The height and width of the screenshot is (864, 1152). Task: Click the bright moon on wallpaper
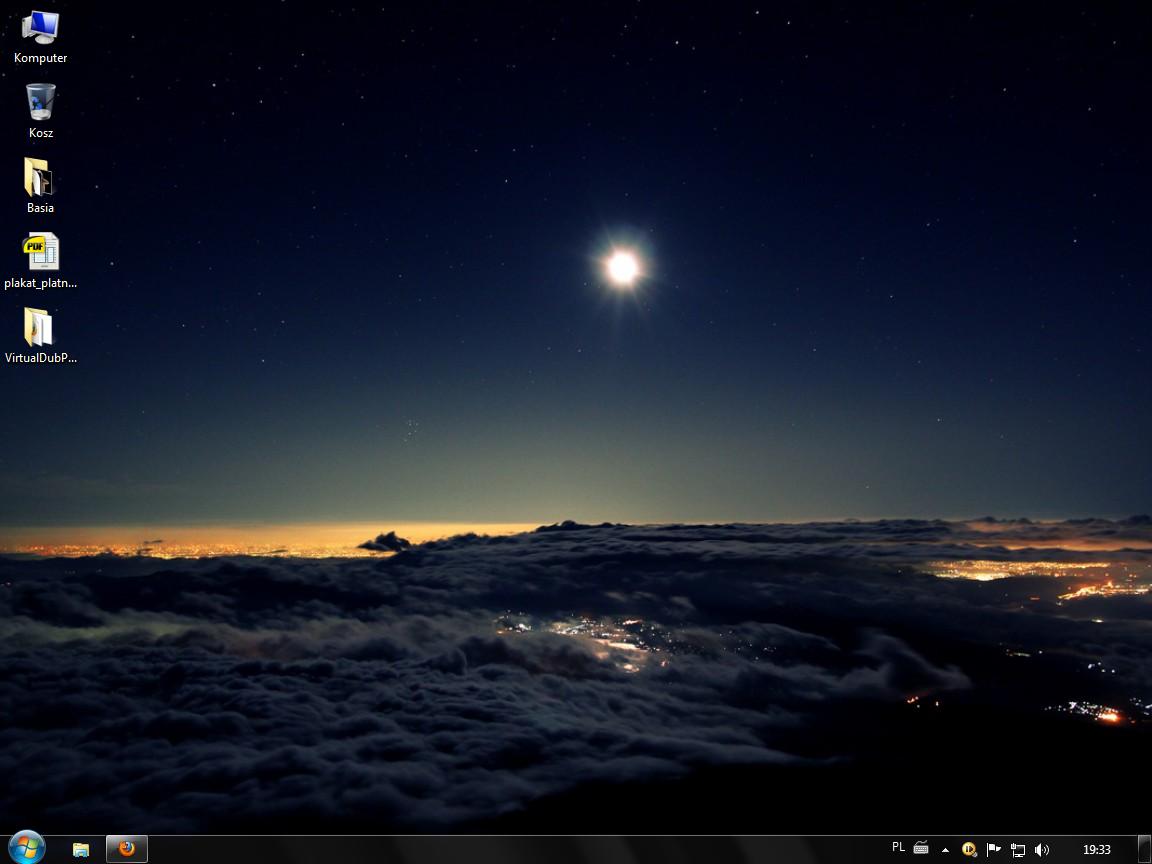point(622,267)
